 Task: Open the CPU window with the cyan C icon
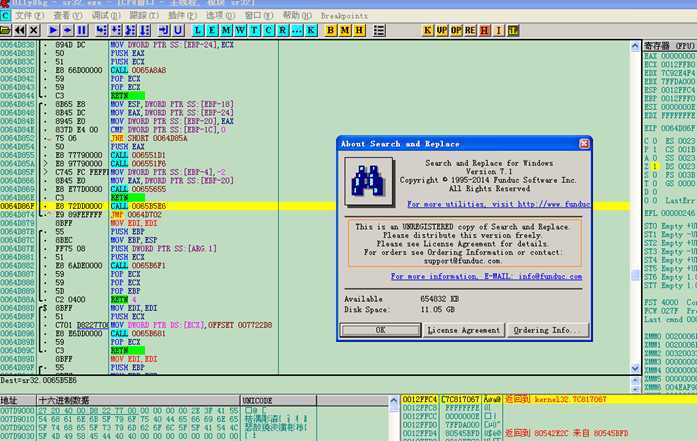(269, 30)
